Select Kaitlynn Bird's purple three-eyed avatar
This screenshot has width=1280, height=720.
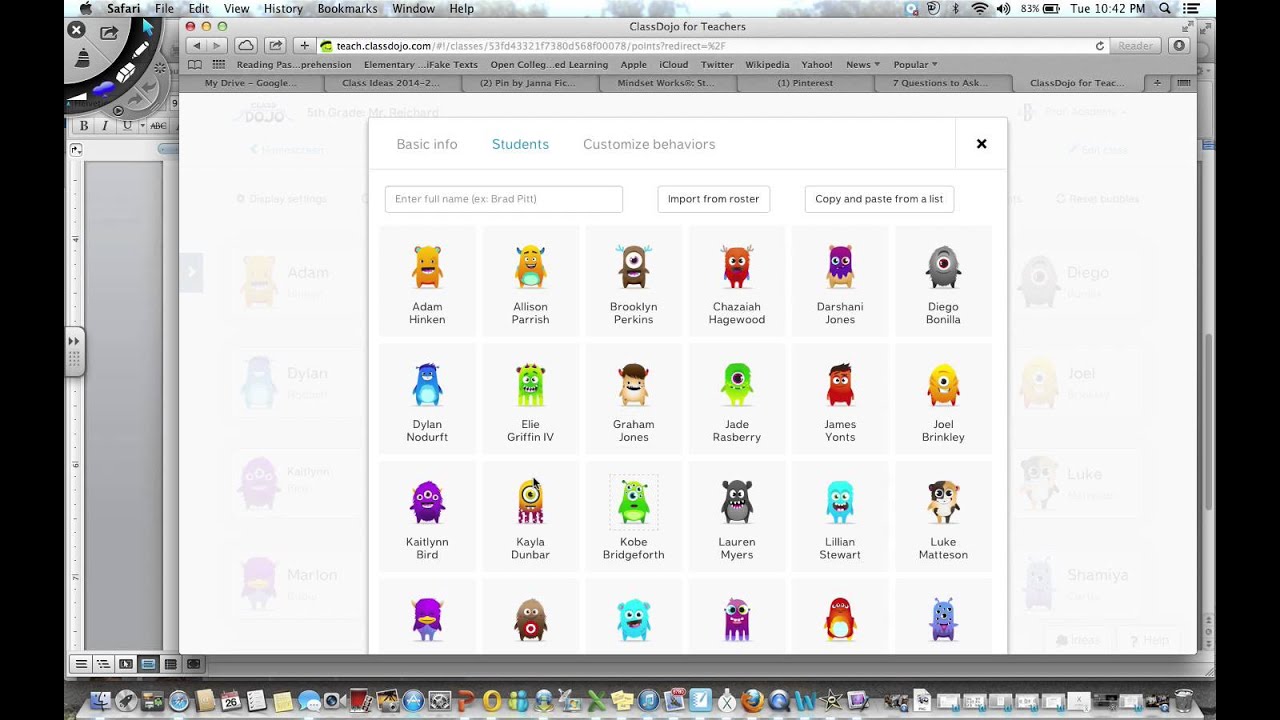[427, 502]
